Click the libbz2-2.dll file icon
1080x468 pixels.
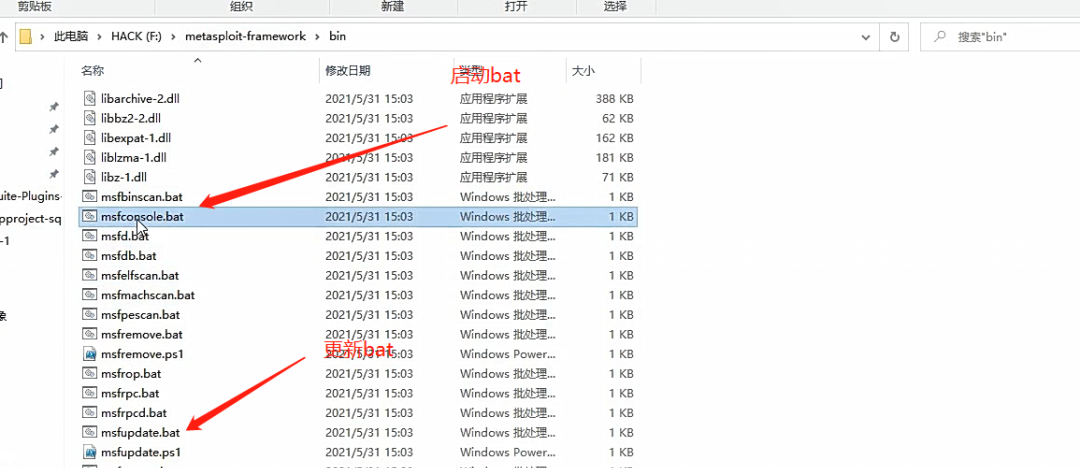[90, 118]
